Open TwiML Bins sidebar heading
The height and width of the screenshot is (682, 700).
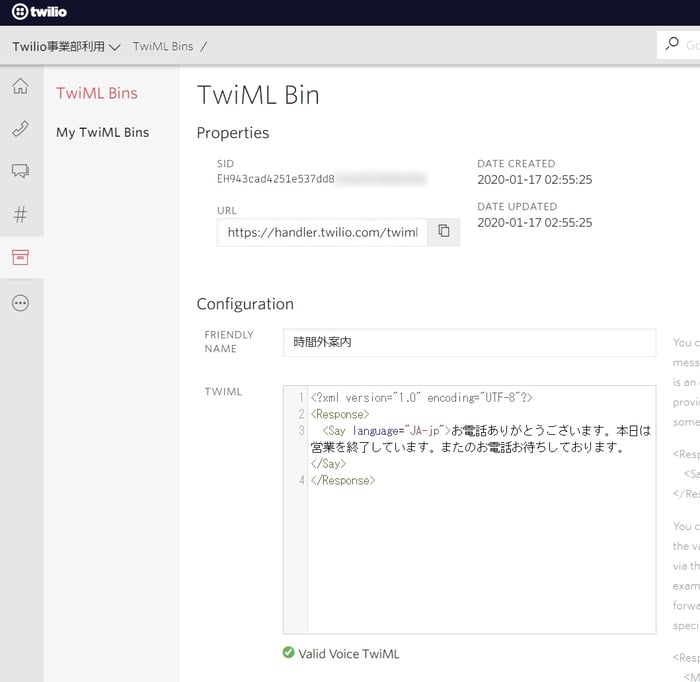coord(97,93)
